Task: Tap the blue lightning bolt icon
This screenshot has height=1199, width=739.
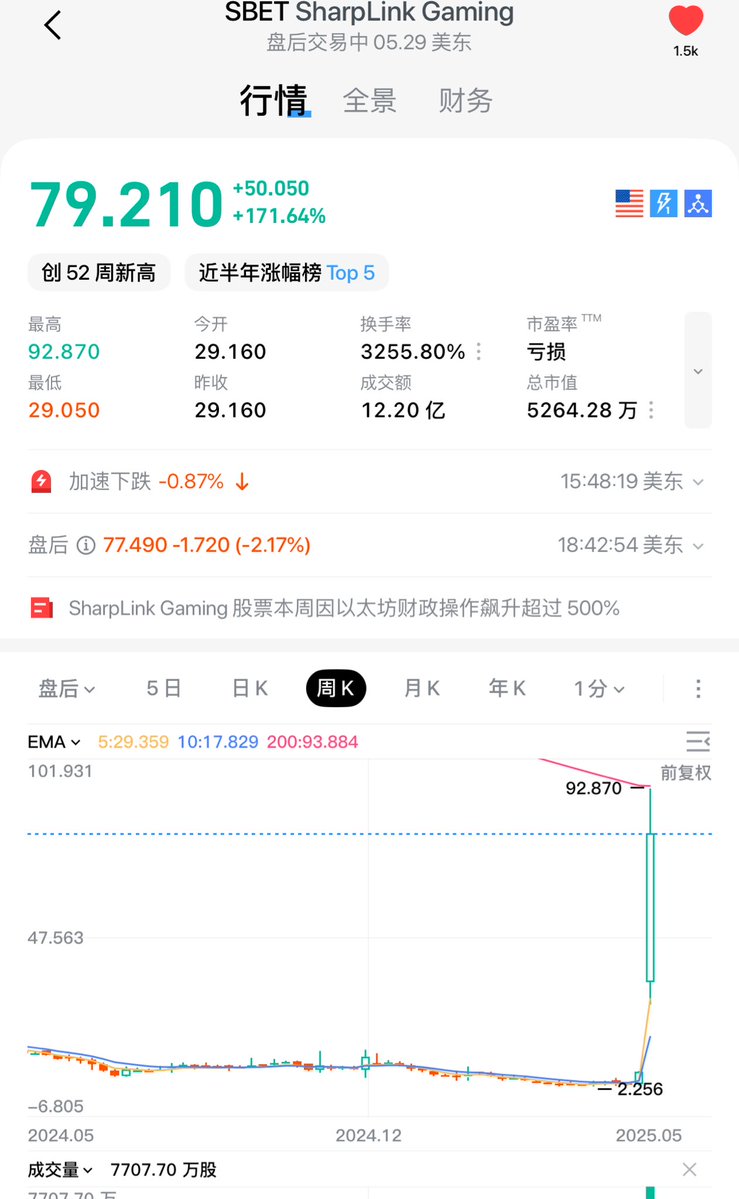Action: pyautogui.click(x=663, y=203)
